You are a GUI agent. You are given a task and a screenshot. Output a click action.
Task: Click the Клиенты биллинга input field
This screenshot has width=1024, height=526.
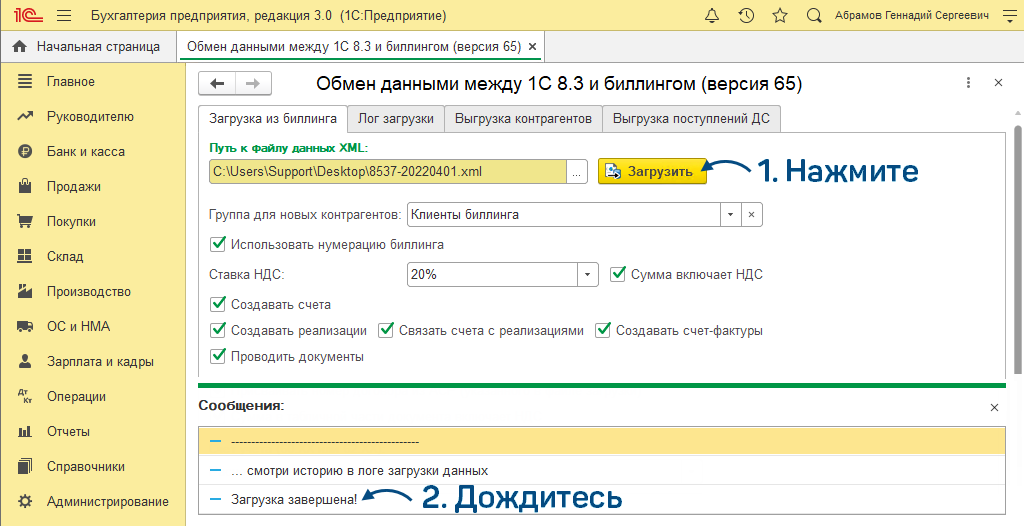point(564,214)
